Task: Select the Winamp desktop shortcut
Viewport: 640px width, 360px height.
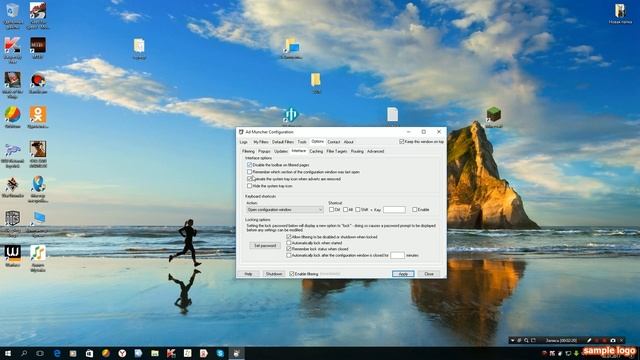Action: coord(13,256)
